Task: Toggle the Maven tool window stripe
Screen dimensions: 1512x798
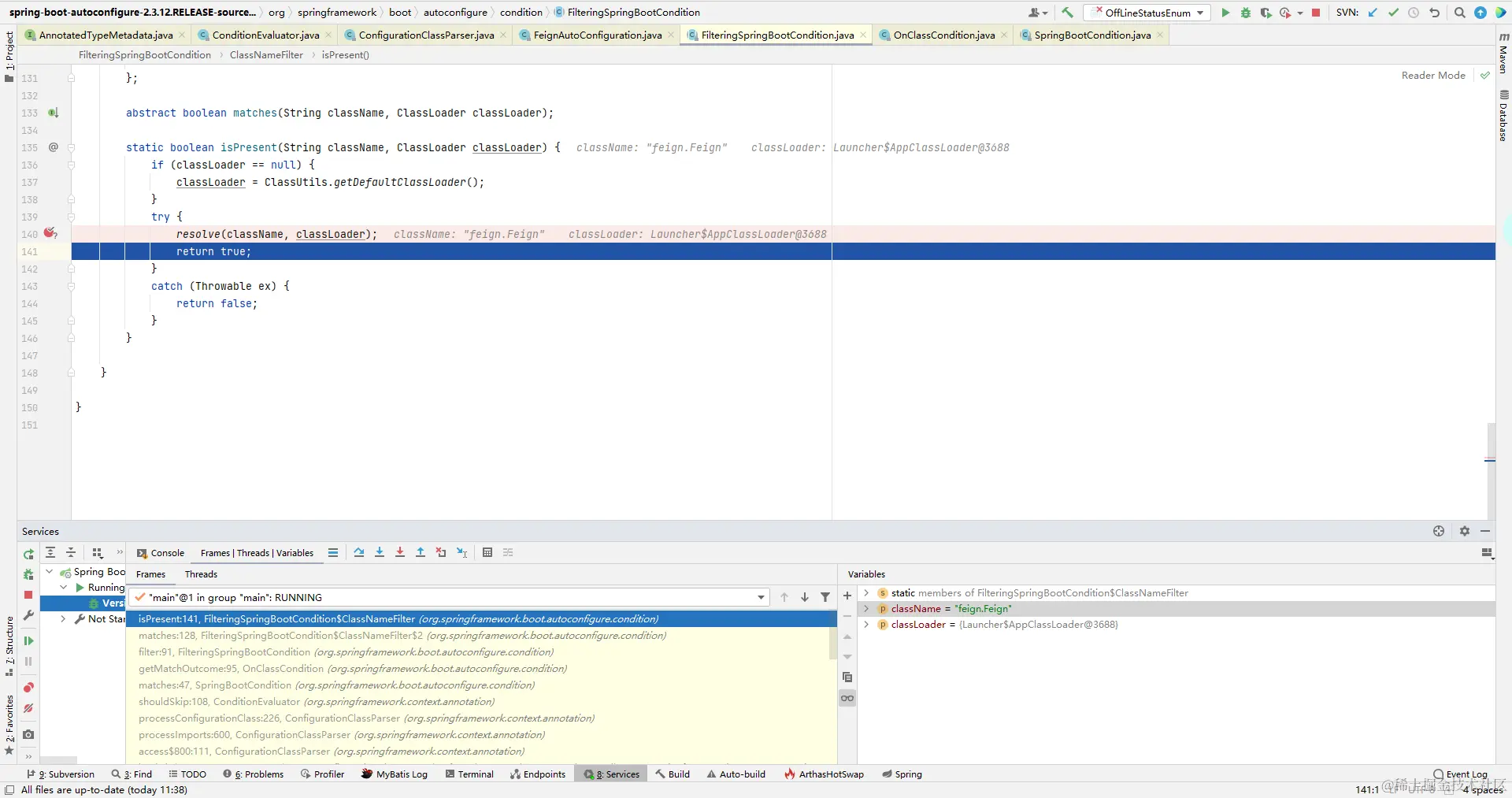Action: pos(1503,54)
